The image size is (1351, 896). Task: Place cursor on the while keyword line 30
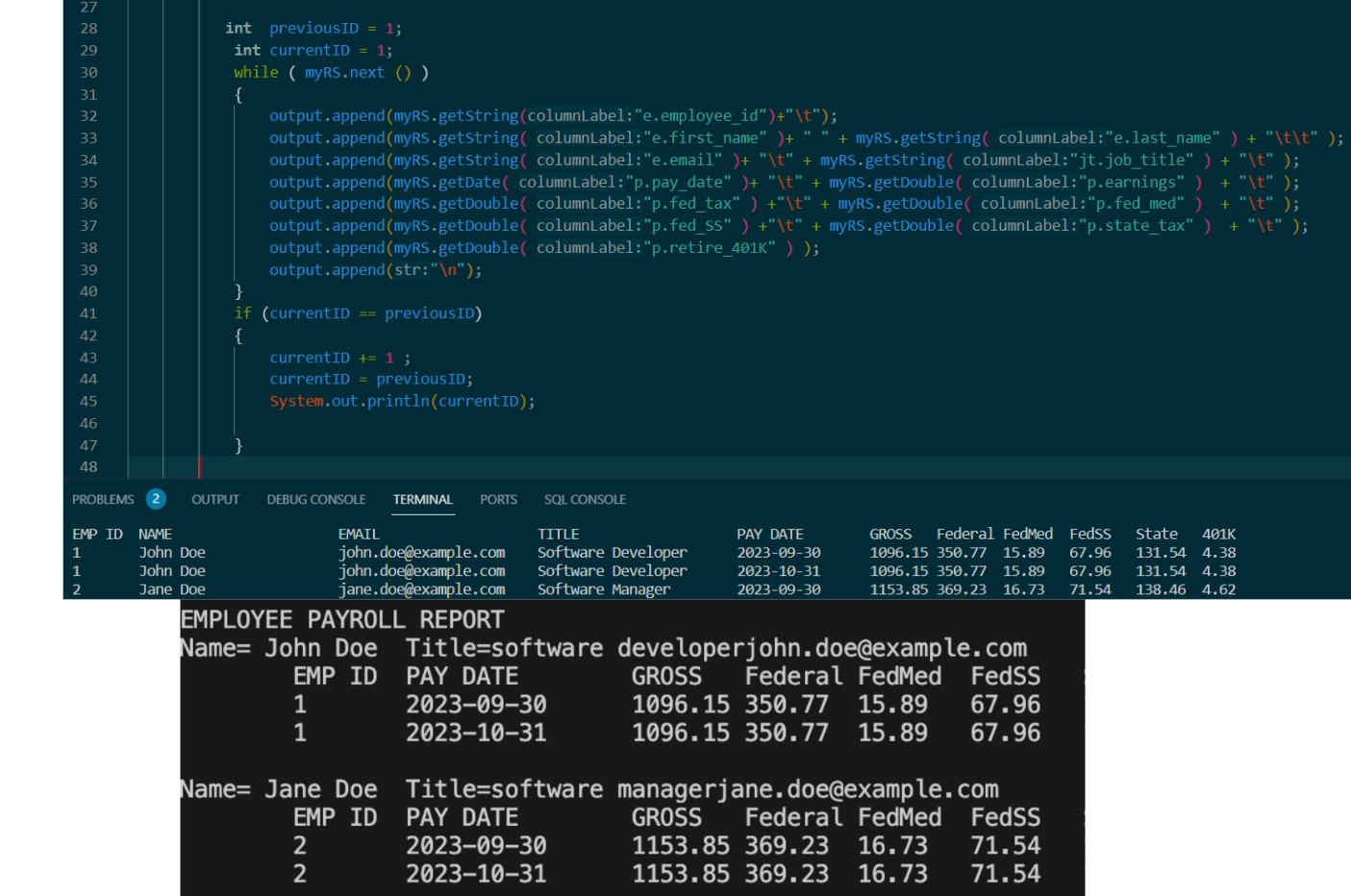[255, 72]
